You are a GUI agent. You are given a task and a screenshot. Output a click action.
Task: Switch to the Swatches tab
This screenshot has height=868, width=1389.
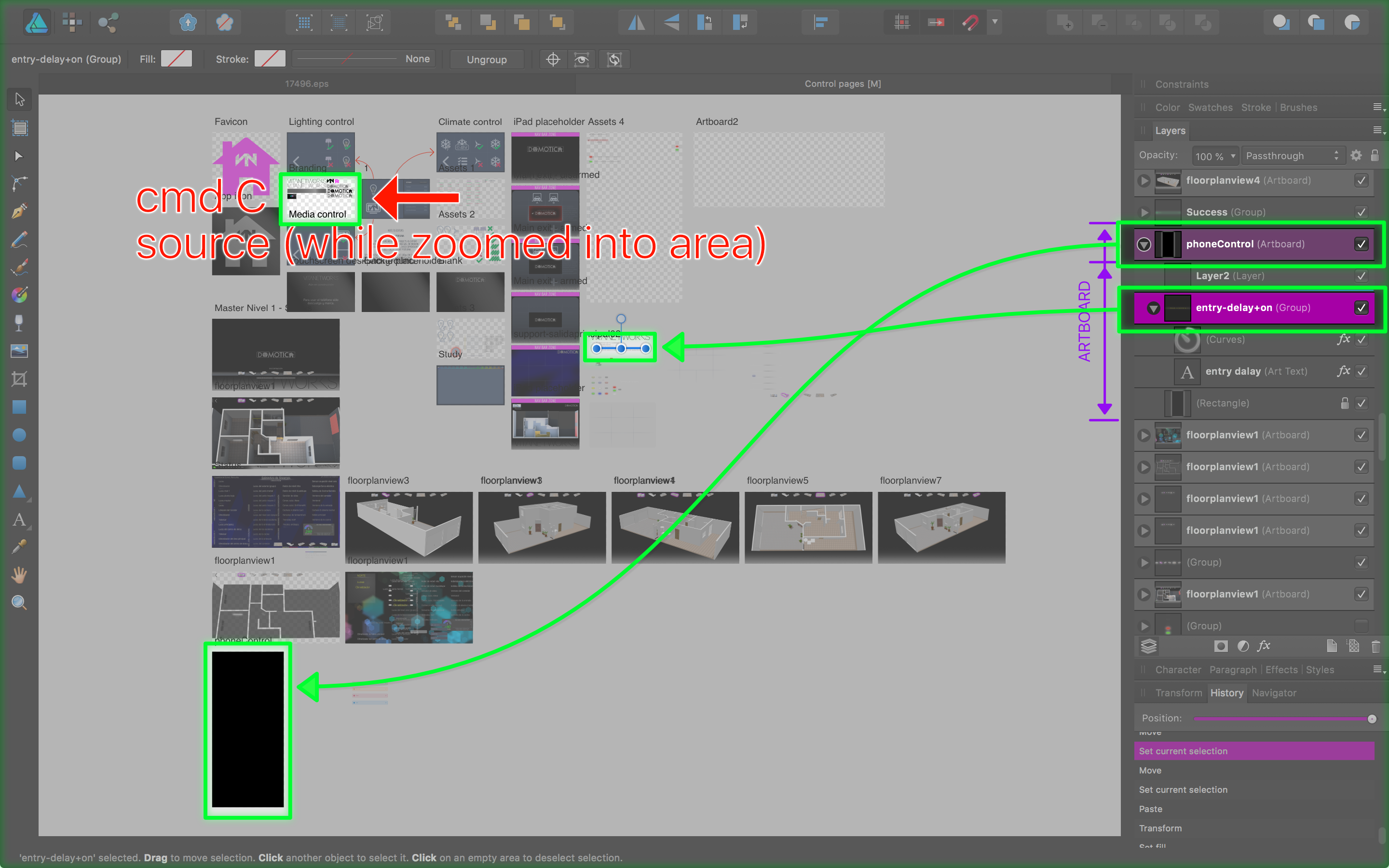(1210, 108)
